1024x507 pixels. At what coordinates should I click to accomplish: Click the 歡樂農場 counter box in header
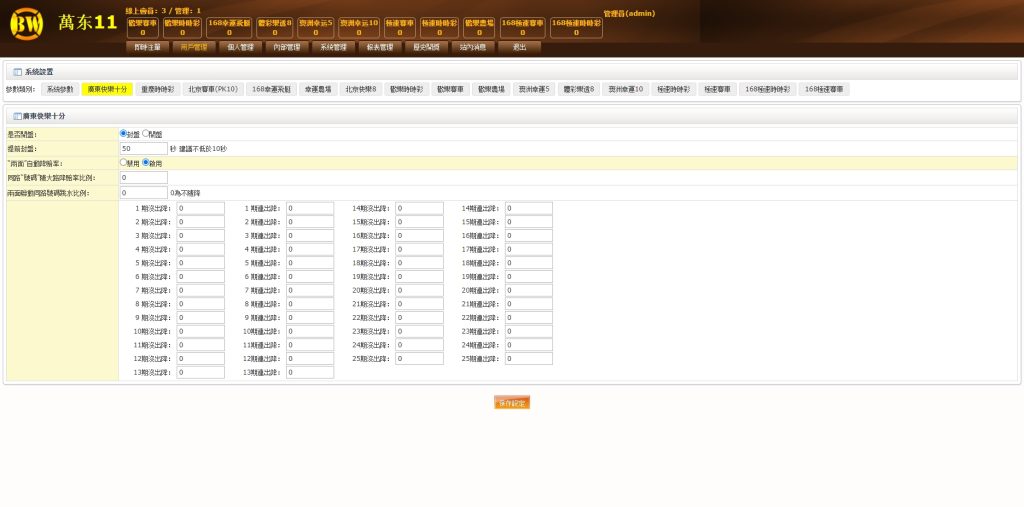click(x=479, y=27)
